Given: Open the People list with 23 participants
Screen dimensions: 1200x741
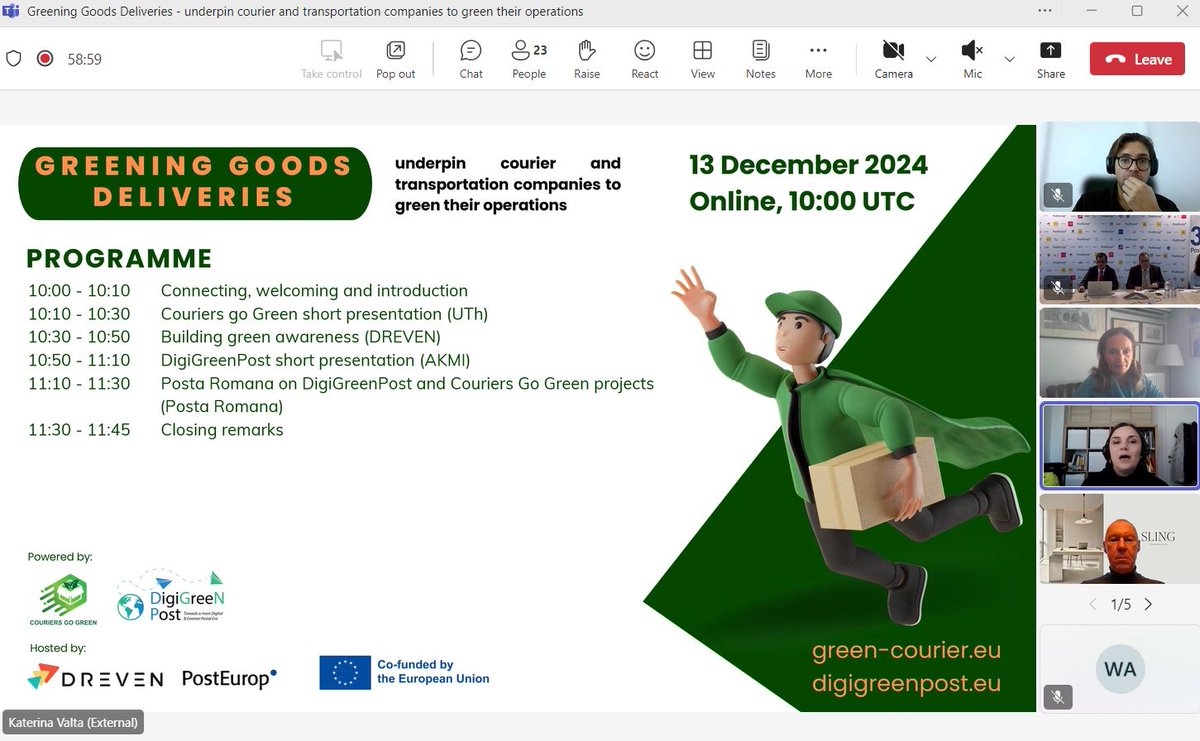Looking at the screenshot, I should 529,59.
